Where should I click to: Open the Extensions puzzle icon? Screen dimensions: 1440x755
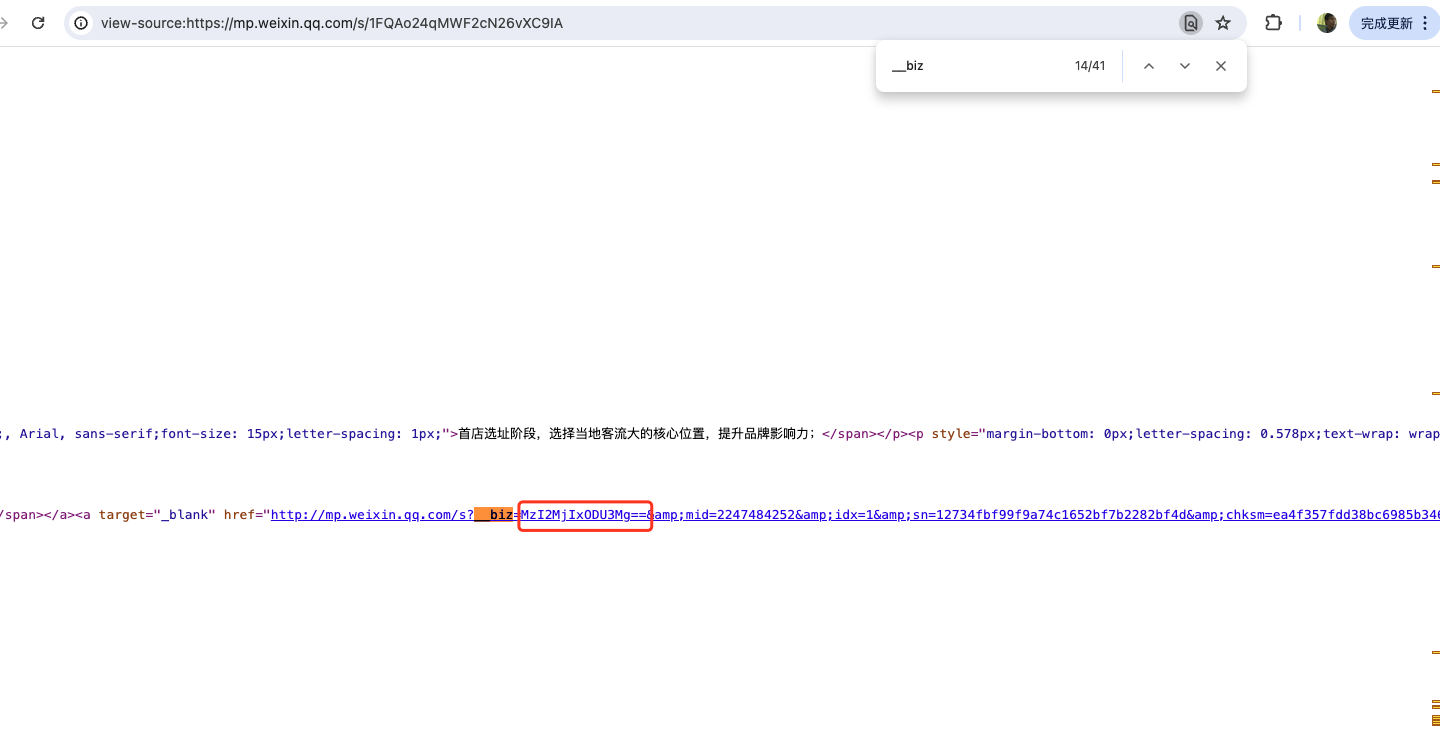click(x=1274, y=23)
